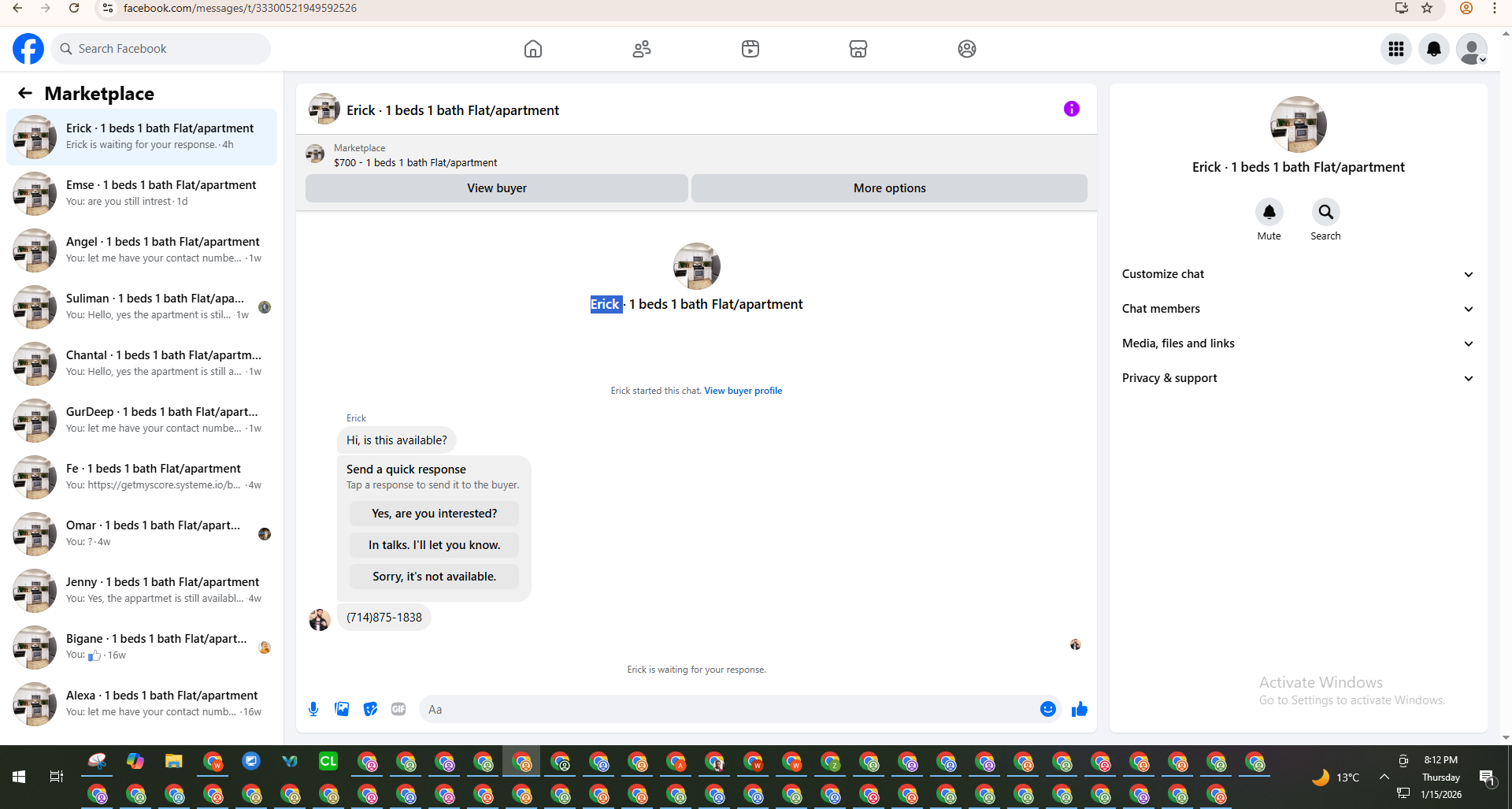
Task: Choose a sticker with the sticker icon
Action: point(370,709)
